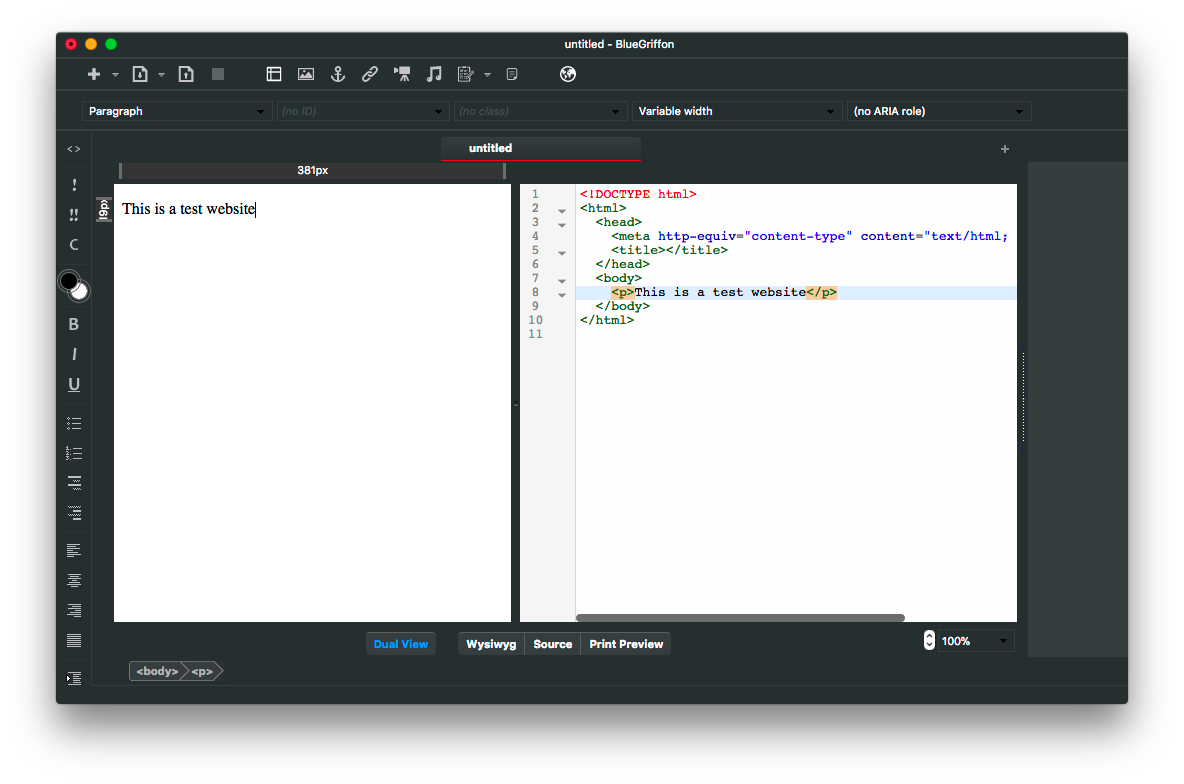
Task: Switch to Source view
Action: pyautogui.click(x=553, y=644)
